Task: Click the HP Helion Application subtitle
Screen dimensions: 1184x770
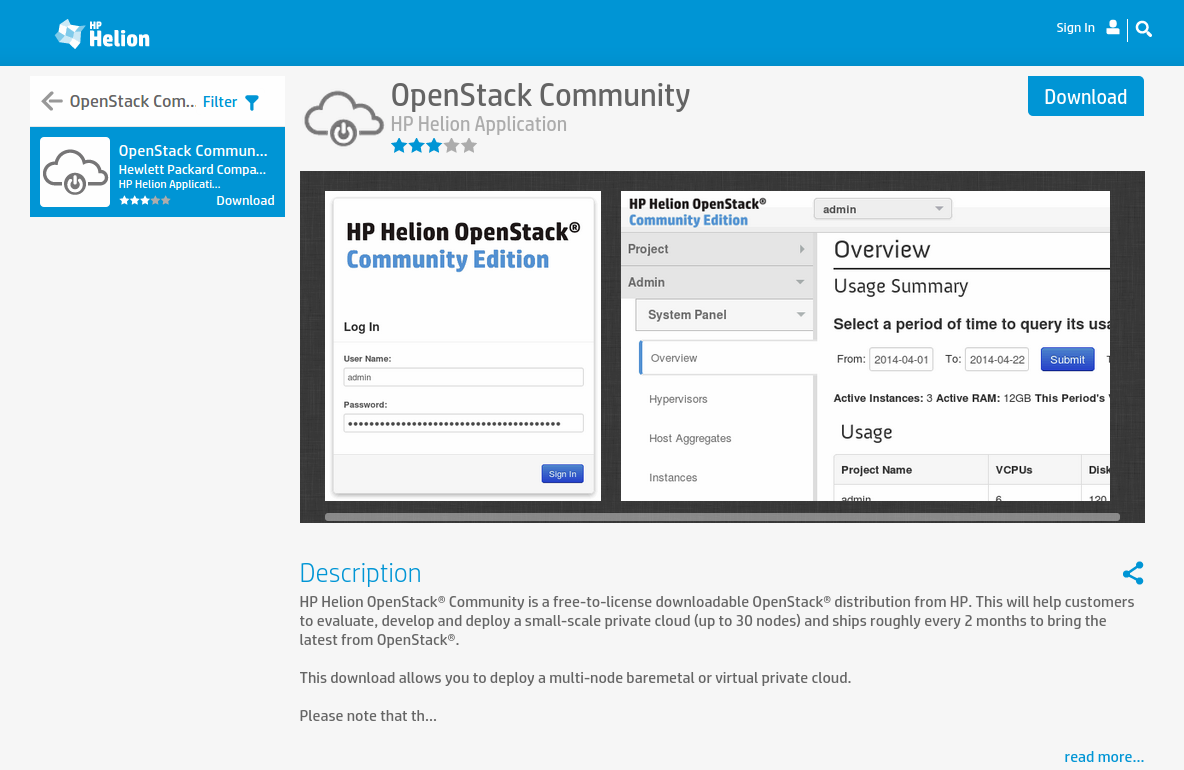Action: tap(479, 125)
